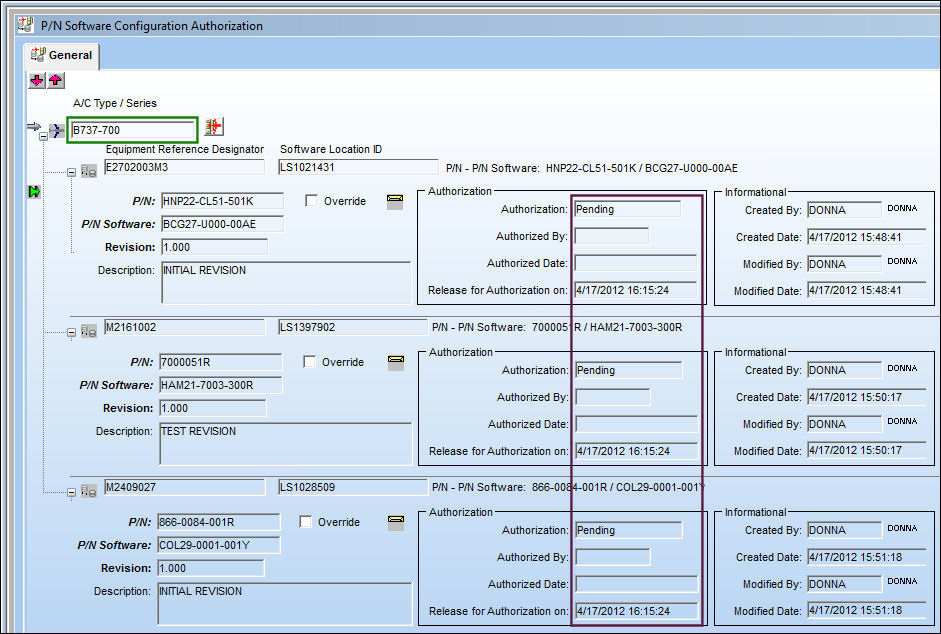
Task: Click the equipment icon next to E2702003M3
Action: 89,171
